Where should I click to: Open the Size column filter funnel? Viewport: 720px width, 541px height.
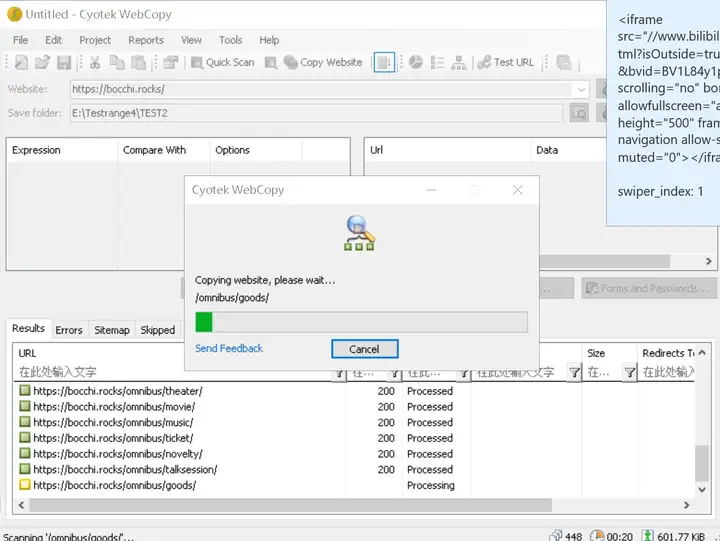pos(630,372)
